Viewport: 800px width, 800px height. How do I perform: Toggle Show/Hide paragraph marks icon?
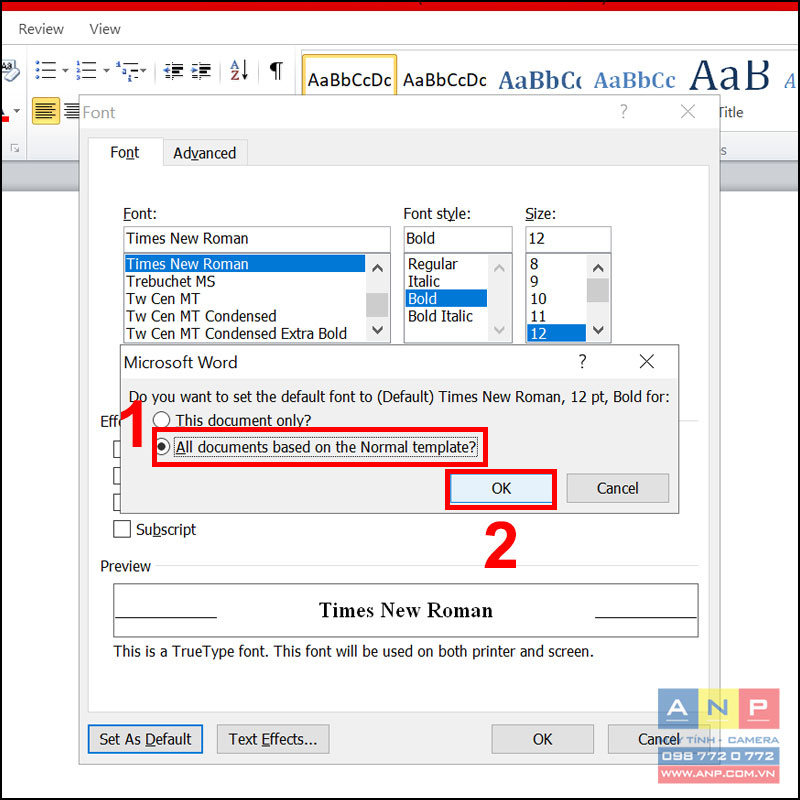[276, 70]
